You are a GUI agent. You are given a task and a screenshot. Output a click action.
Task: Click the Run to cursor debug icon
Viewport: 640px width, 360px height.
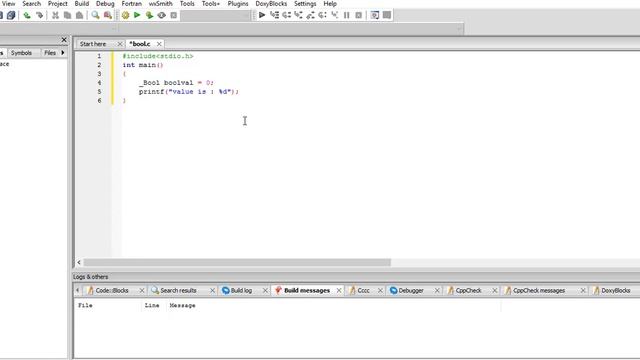pos(274,15)
